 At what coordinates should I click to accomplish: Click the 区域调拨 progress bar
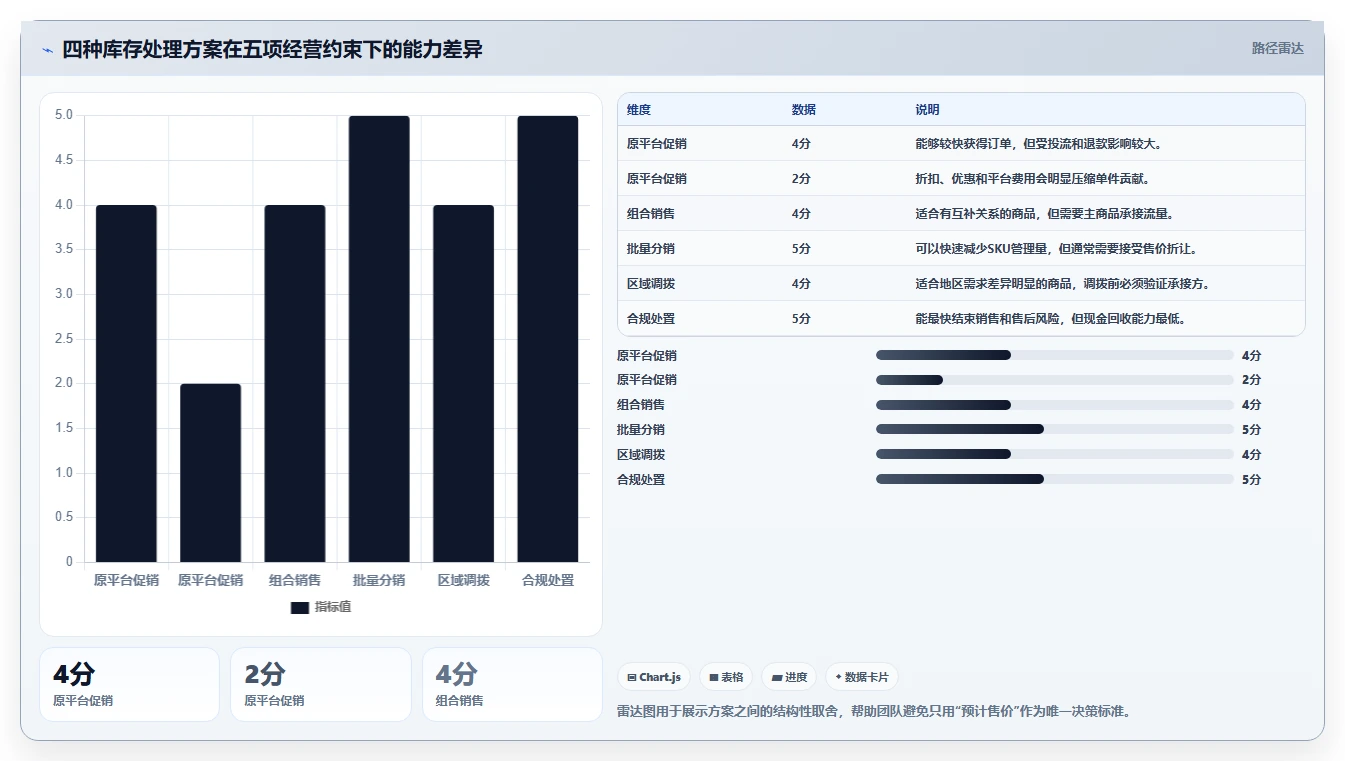[x=1055, y=454]
